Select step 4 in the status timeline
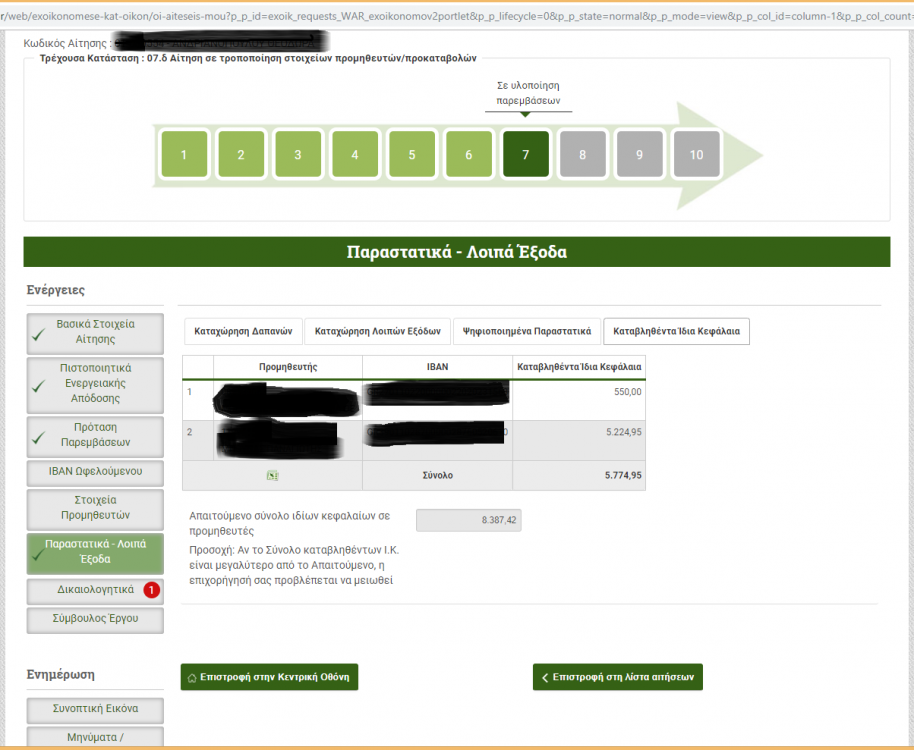 pyautogui.click(x=355, y=155)
